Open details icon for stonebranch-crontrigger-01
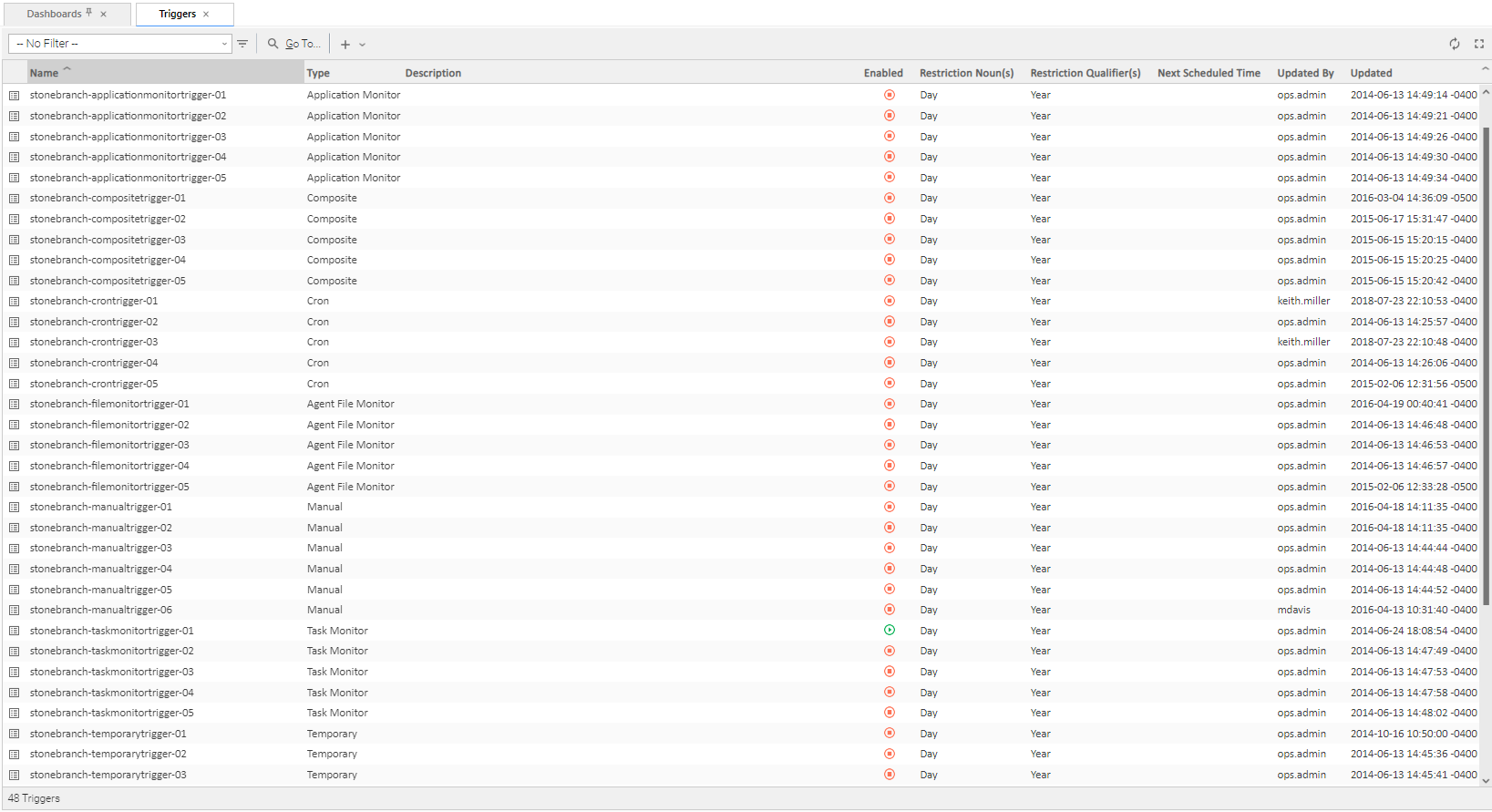This screenshot has width=1492, height=812. click(15, 302)
